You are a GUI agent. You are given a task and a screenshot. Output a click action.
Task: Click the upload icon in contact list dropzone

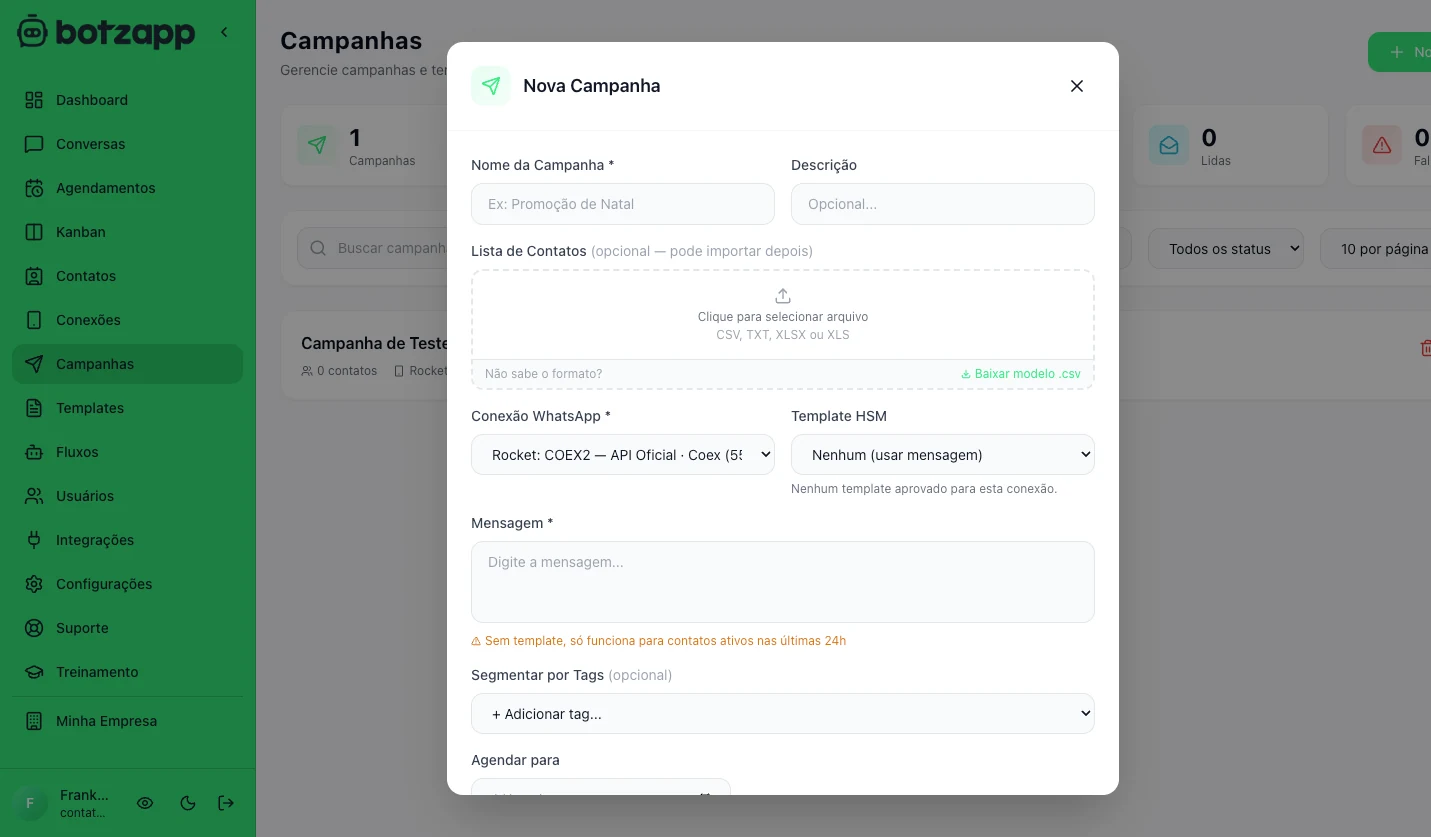783,296
